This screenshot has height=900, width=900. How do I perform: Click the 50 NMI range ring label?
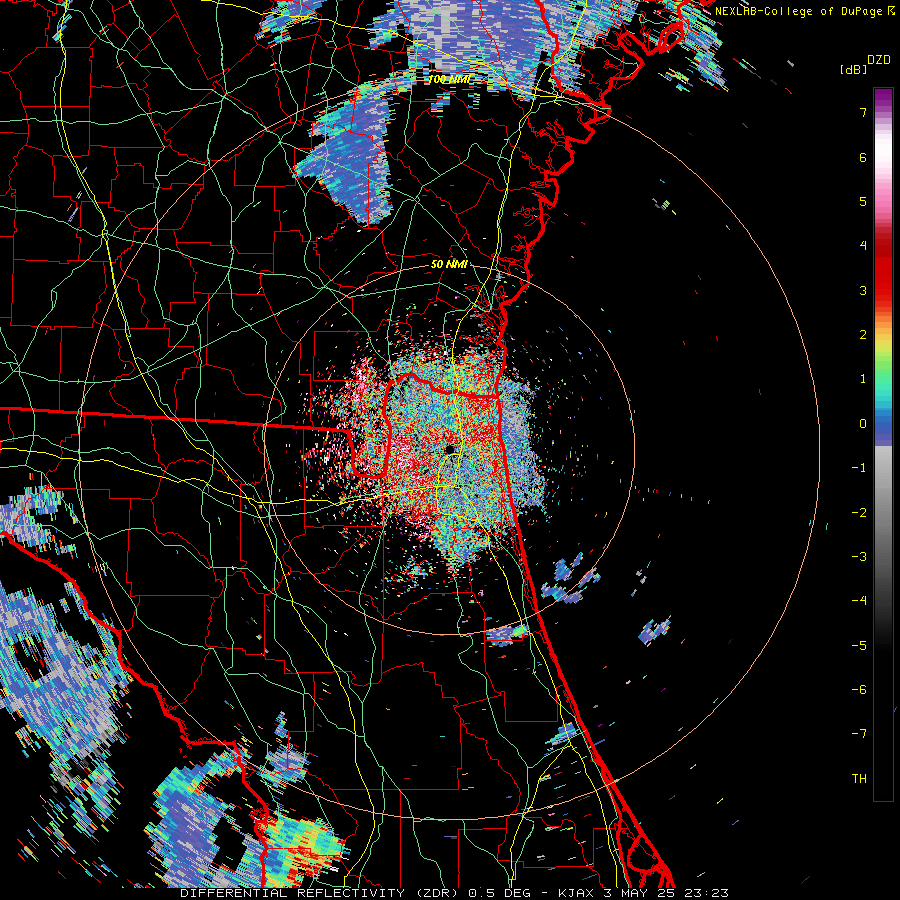point(449,265)
